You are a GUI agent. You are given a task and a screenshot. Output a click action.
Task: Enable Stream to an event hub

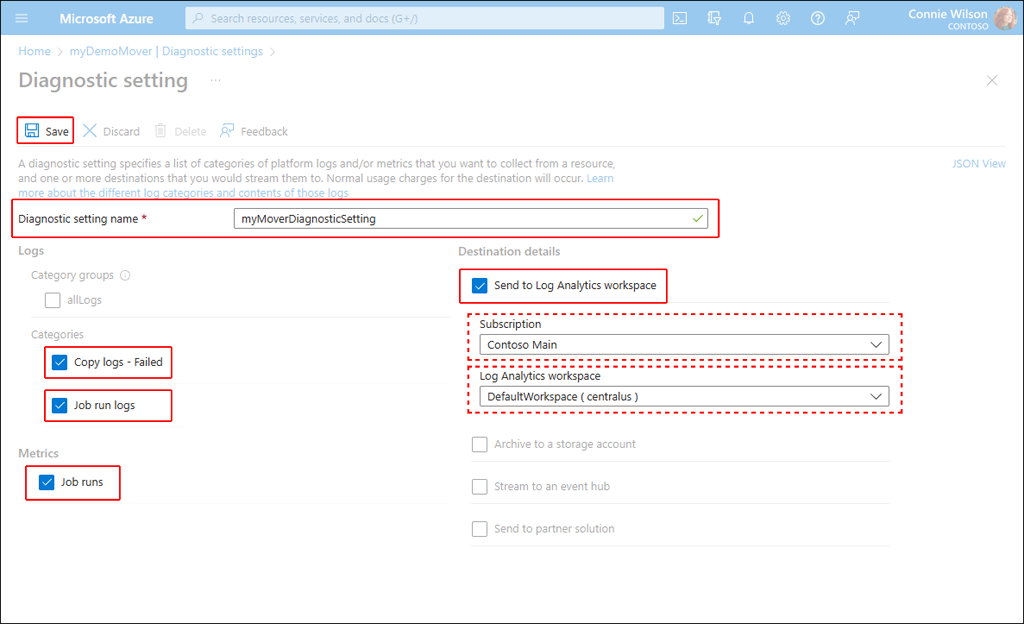pos(479,487)
